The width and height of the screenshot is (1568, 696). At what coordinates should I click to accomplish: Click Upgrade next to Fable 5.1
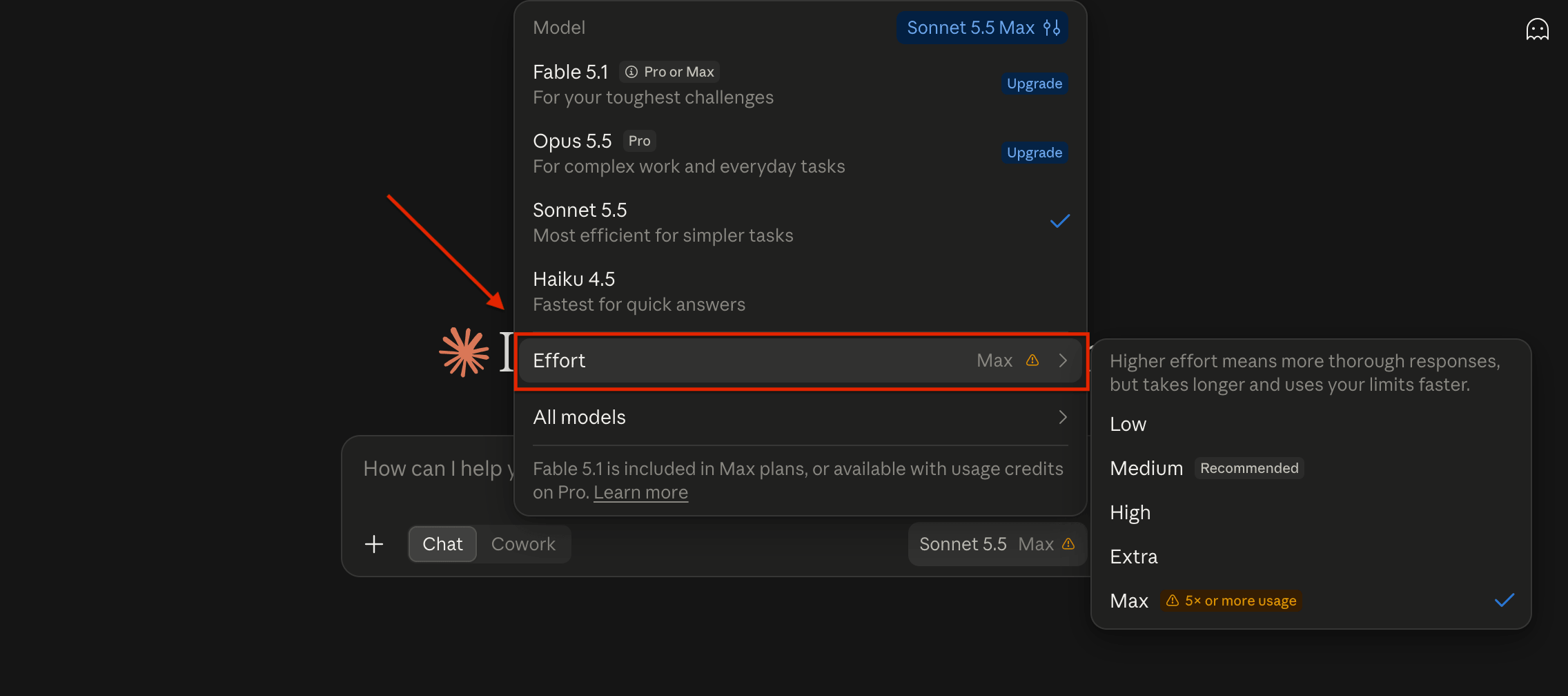[x=1035, y=84]
